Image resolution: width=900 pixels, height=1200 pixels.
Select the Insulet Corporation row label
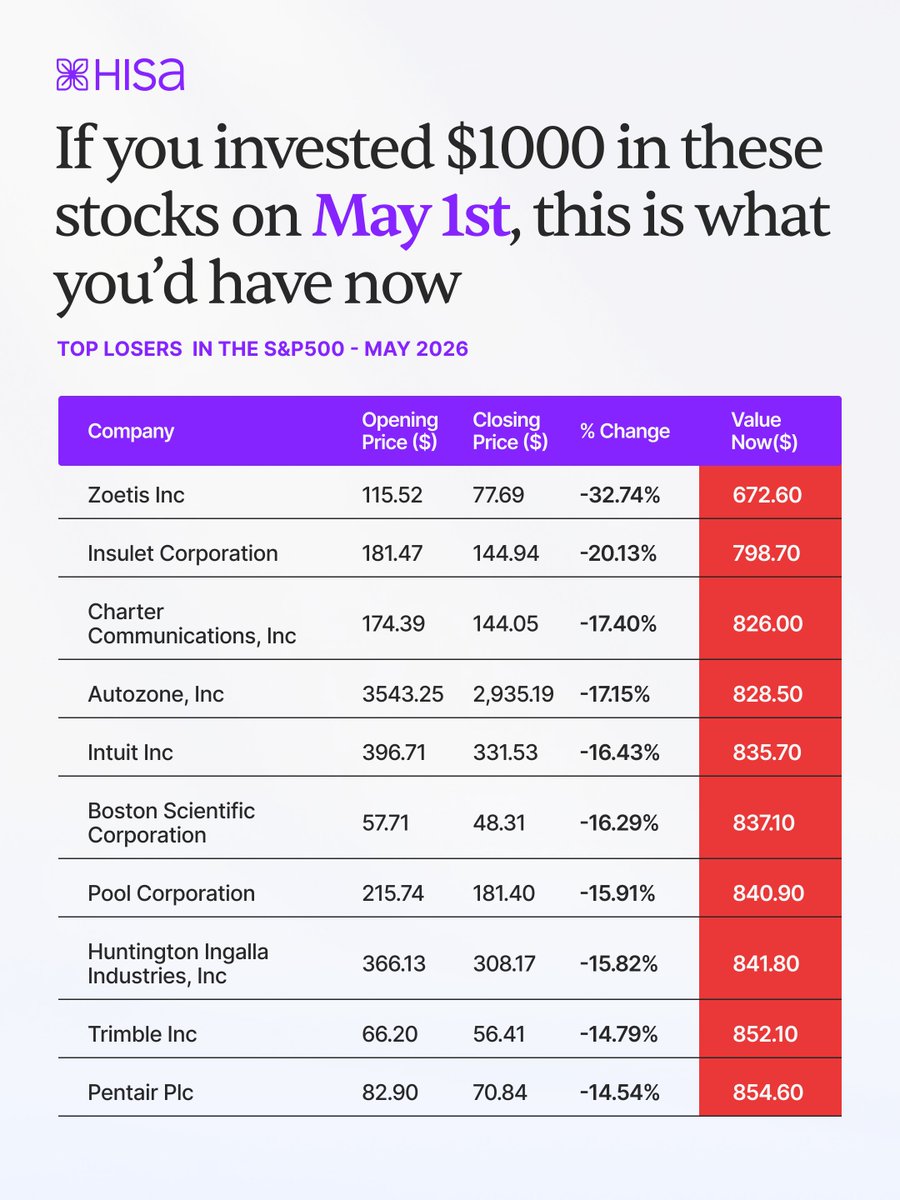click(183, 553)
